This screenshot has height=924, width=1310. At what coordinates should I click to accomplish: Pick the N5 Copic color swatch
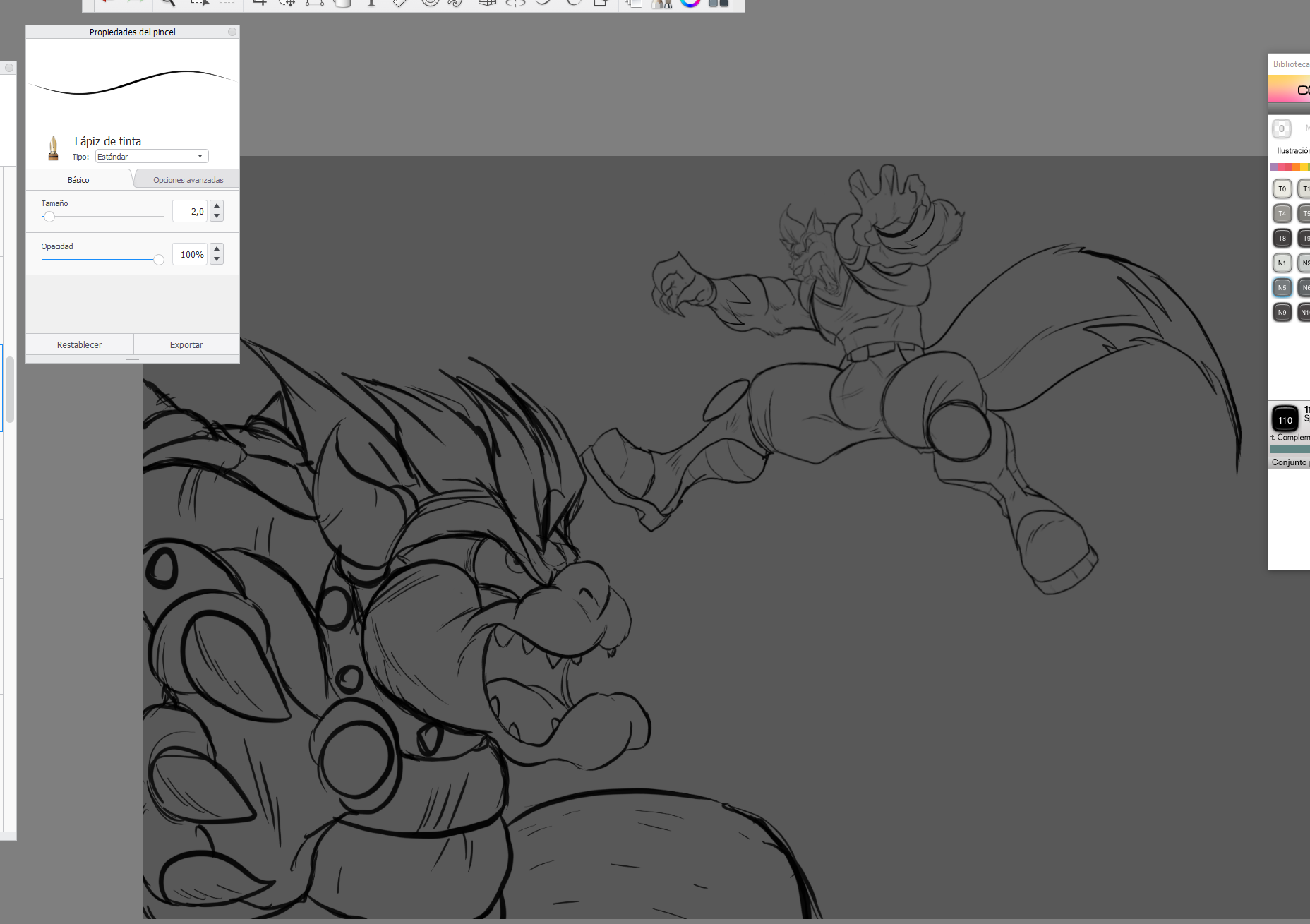pyautogui.click(x=1282, y=287)
